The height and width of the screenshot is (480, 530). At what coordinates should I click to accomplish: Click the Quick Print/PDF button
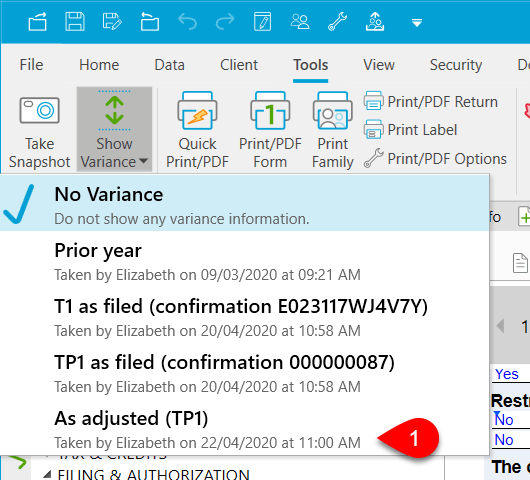(x=197, y=129)
